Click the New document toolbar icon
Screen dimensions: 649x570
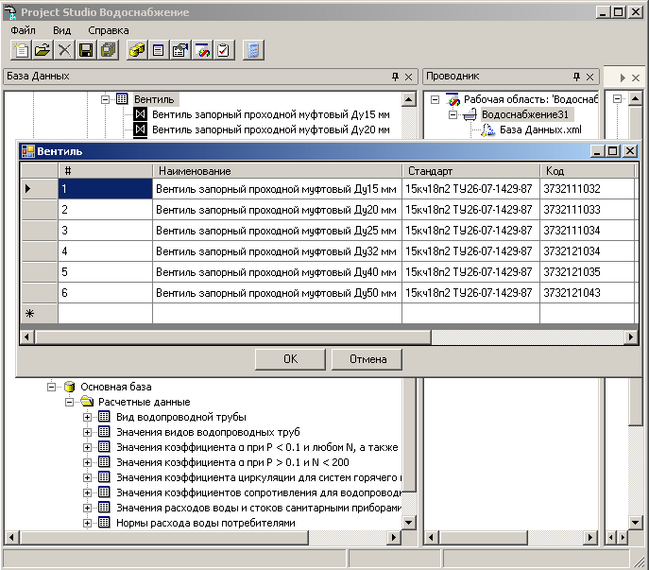click(x=21, y=50)
